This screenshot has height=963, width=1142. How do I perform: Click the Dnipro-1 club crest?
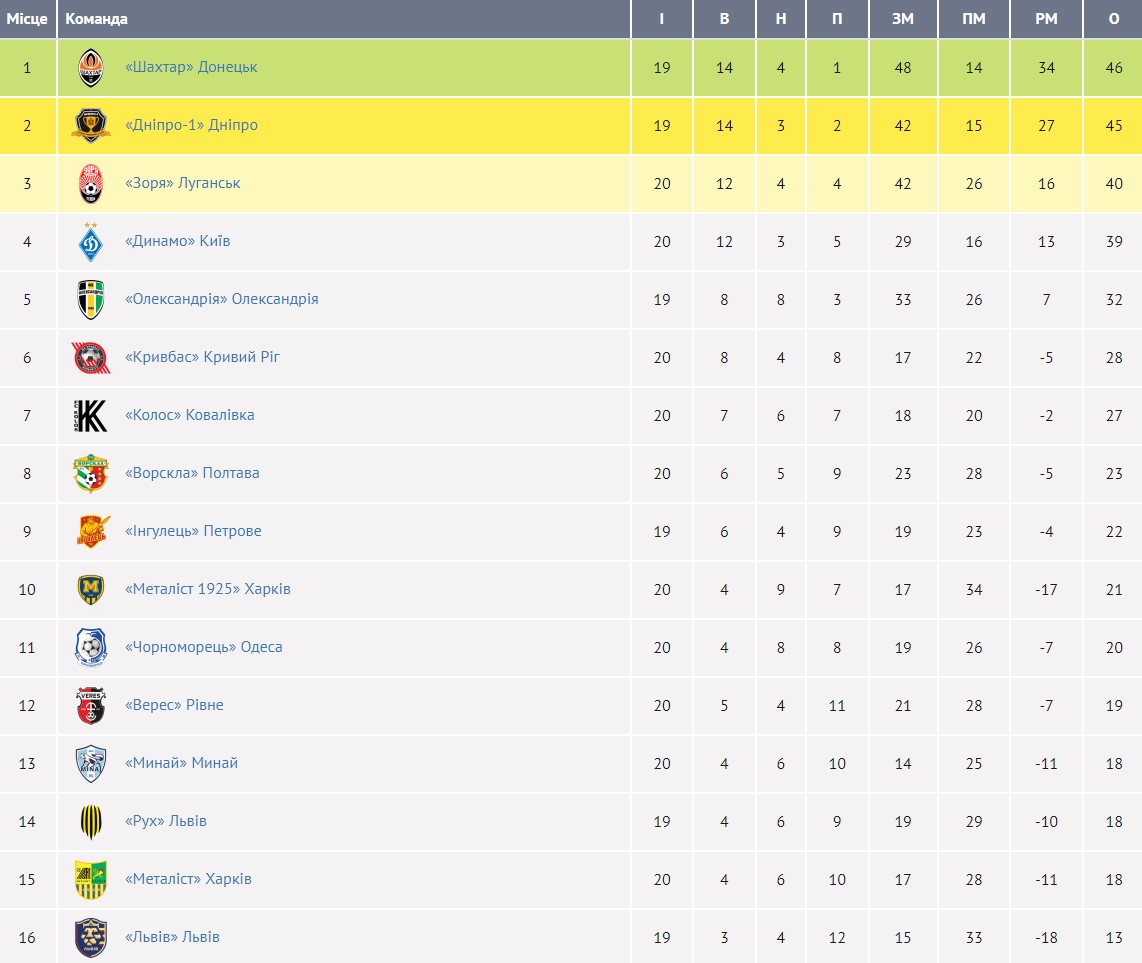(91, 126)
